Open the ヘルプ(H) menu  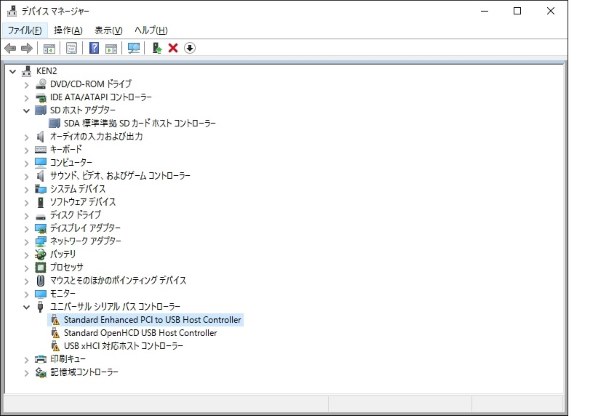tap(151, 30)
